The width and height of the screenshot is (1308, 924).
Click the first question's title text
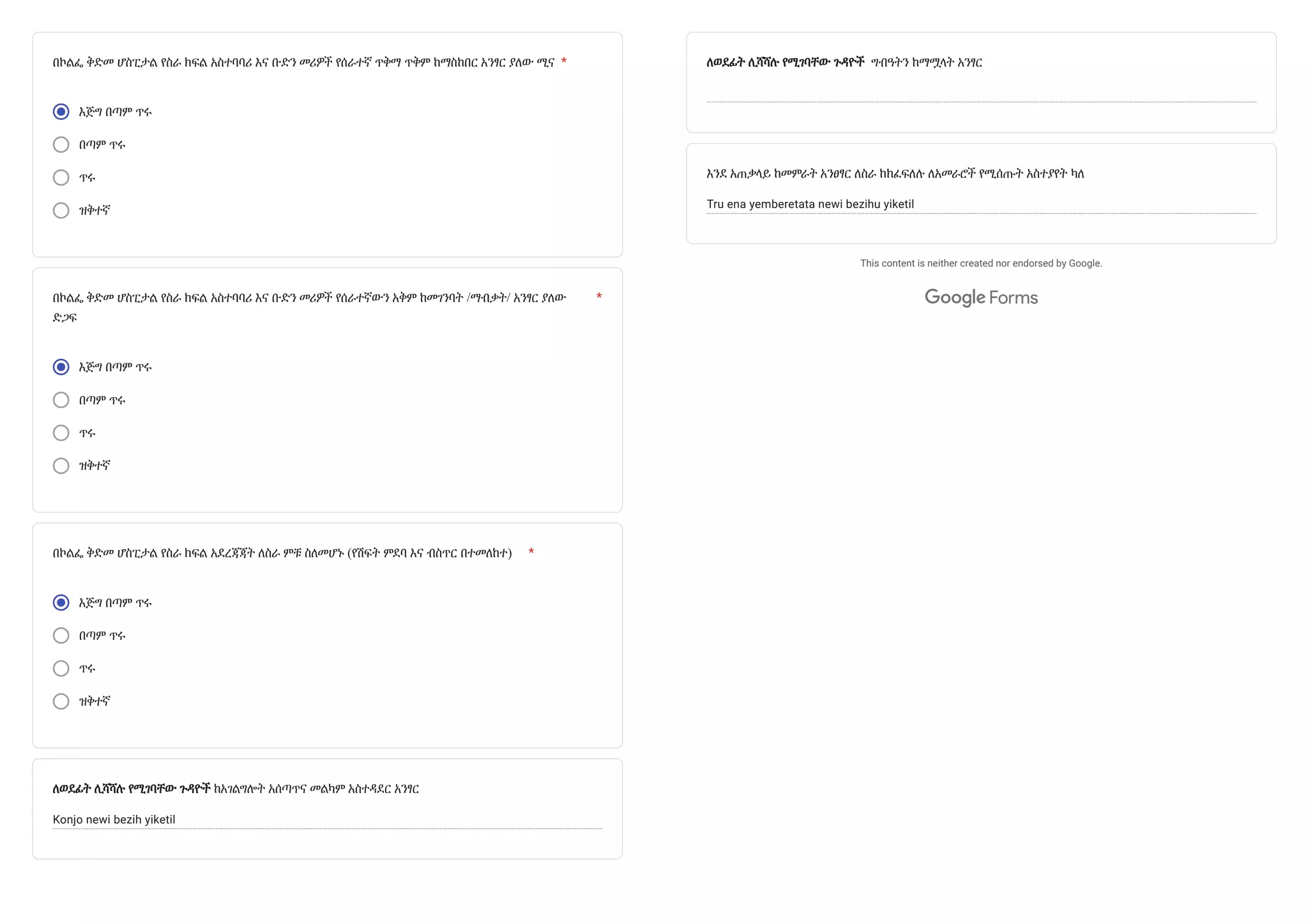[x=303, y=63]
